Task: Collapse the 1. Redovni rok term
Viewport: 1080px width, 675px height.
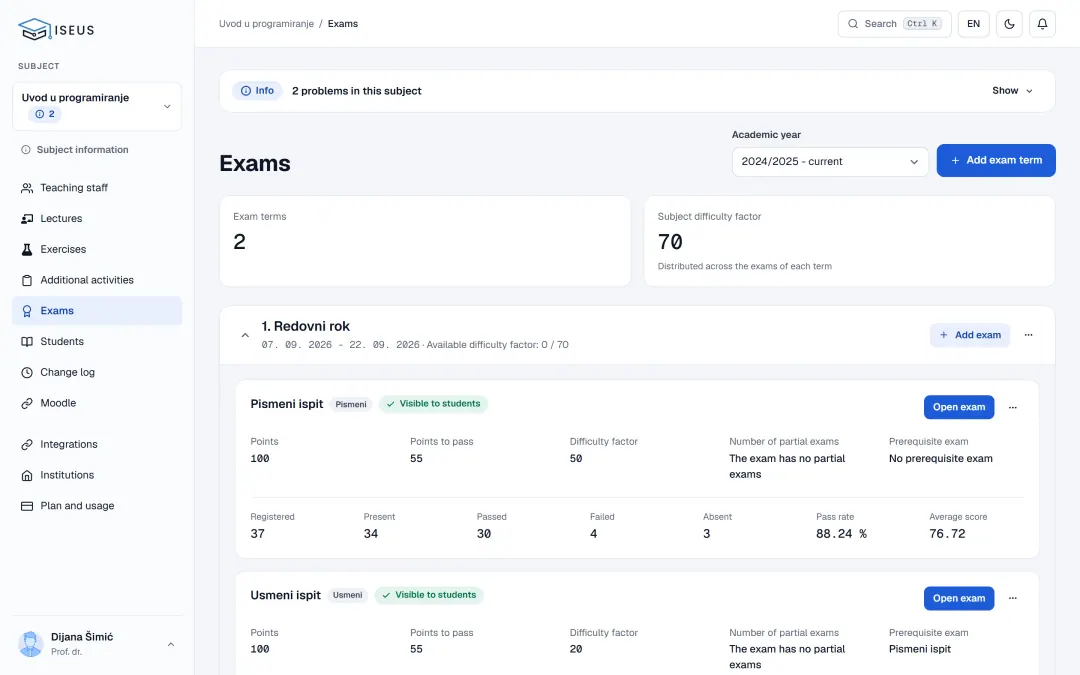Action: pos(245,335)
